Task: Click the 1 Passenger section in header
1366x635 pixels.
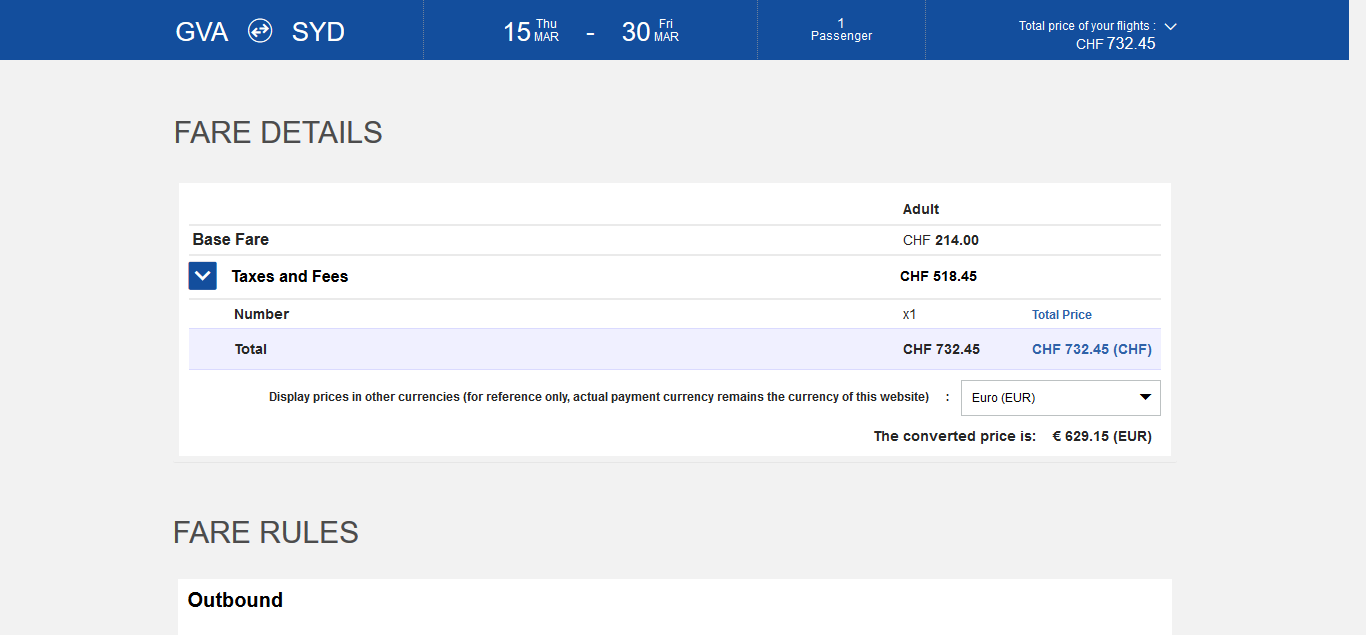Action: (x=841, y=29)
